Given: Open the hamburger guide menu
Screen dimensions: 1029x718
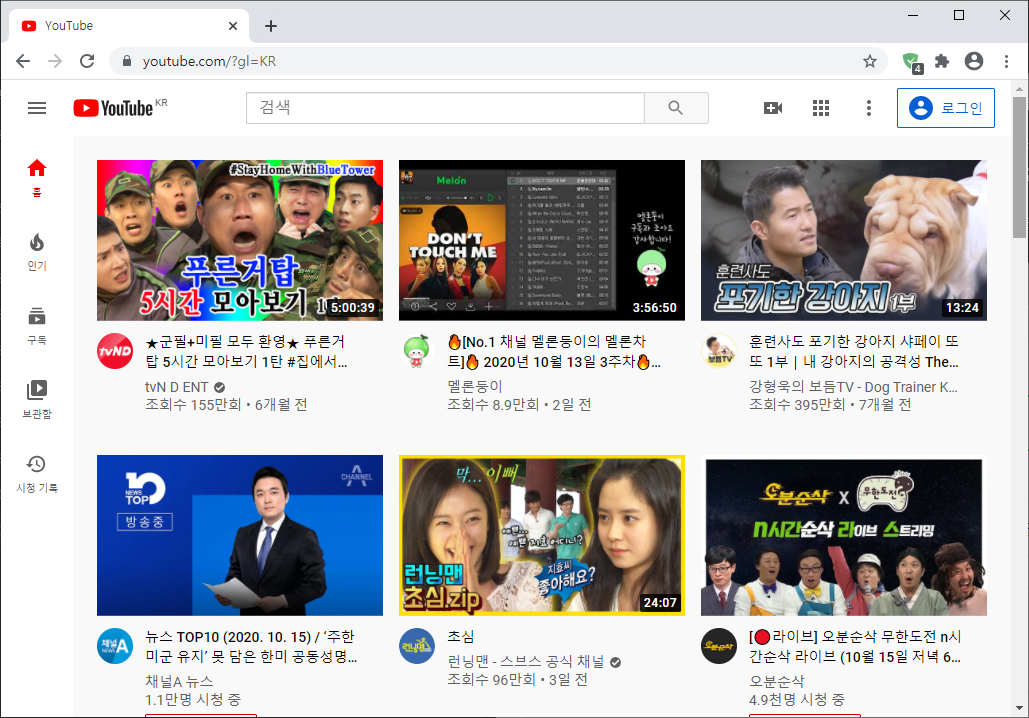Looking at the screenshot, I should 37,108.
